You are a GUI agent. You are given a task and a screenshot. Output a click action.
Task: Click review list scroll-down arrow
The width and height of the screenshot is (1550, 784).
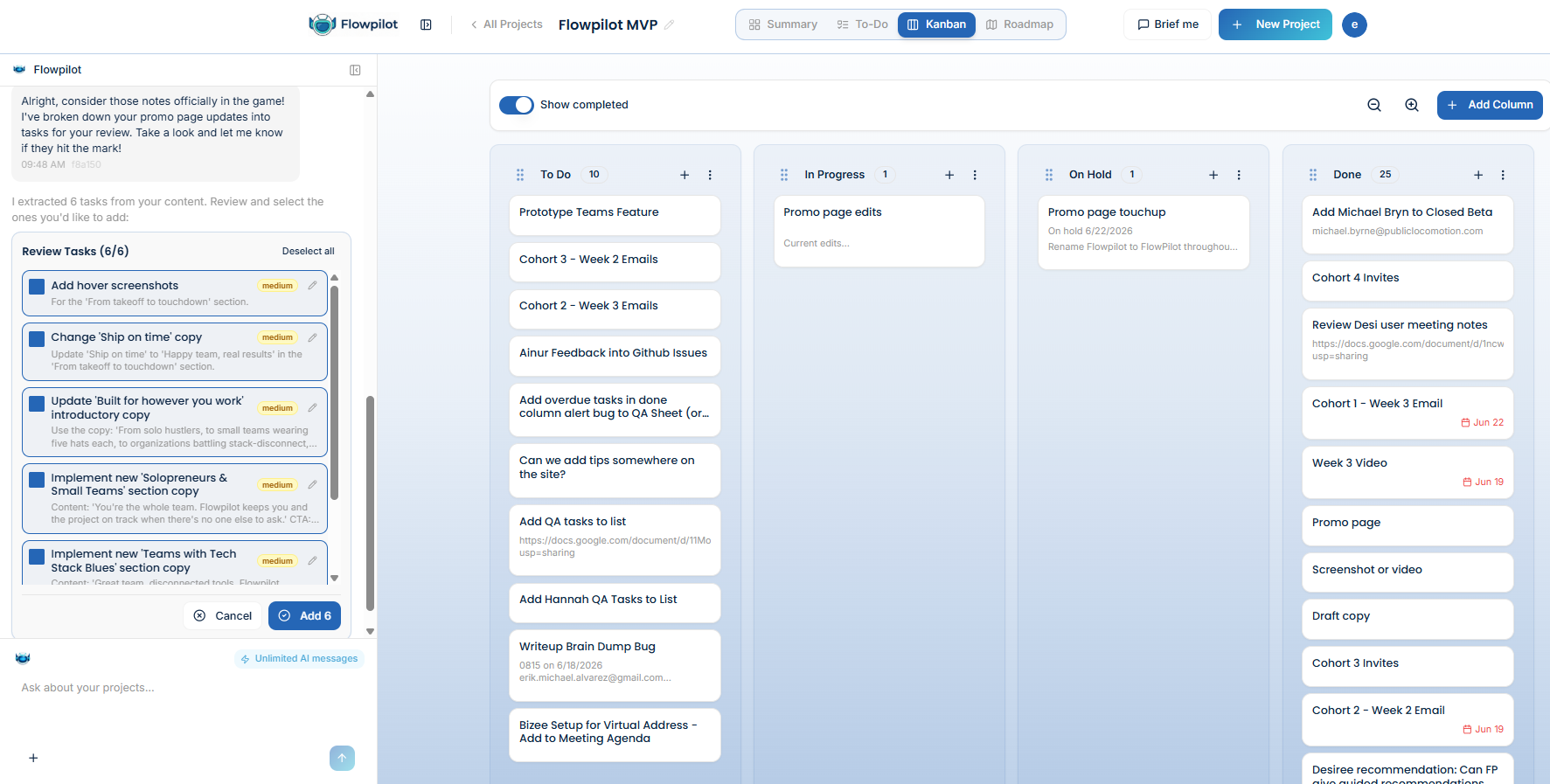(334, 578)
